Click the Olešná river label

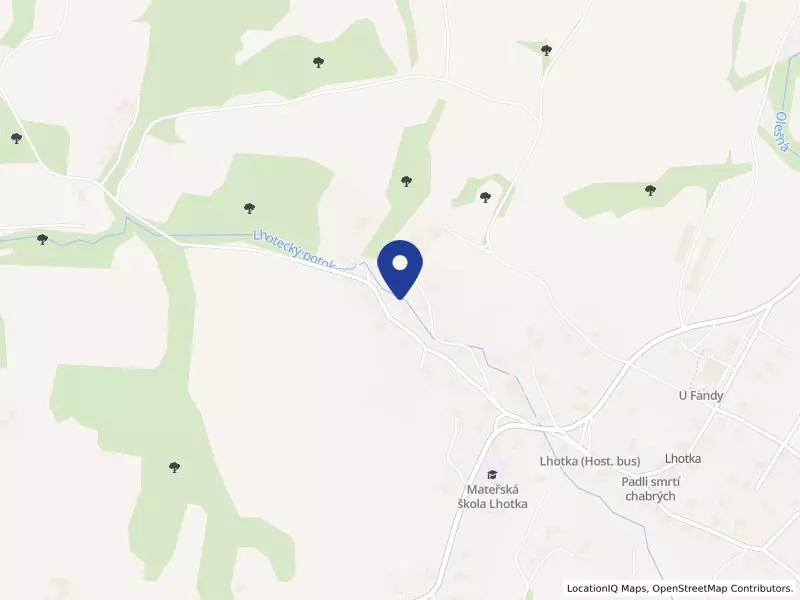(x=782, y=132)
